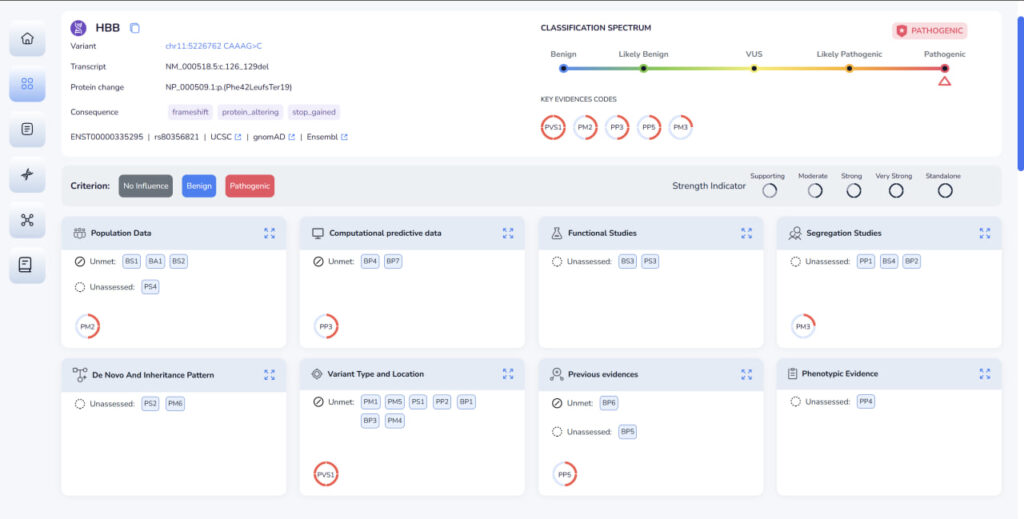Screen dimensions: 1024x519
Task: Click the PP3 key evidence circle
Action: [616, 127]
